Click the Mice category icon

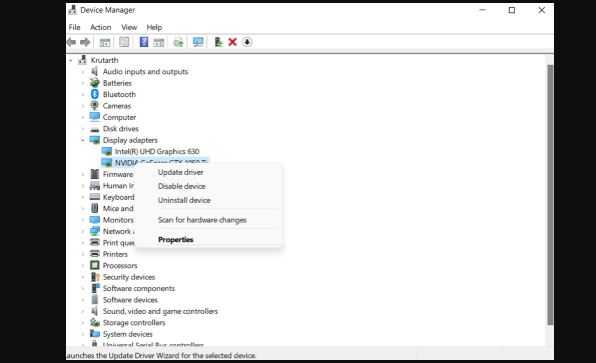95,208
